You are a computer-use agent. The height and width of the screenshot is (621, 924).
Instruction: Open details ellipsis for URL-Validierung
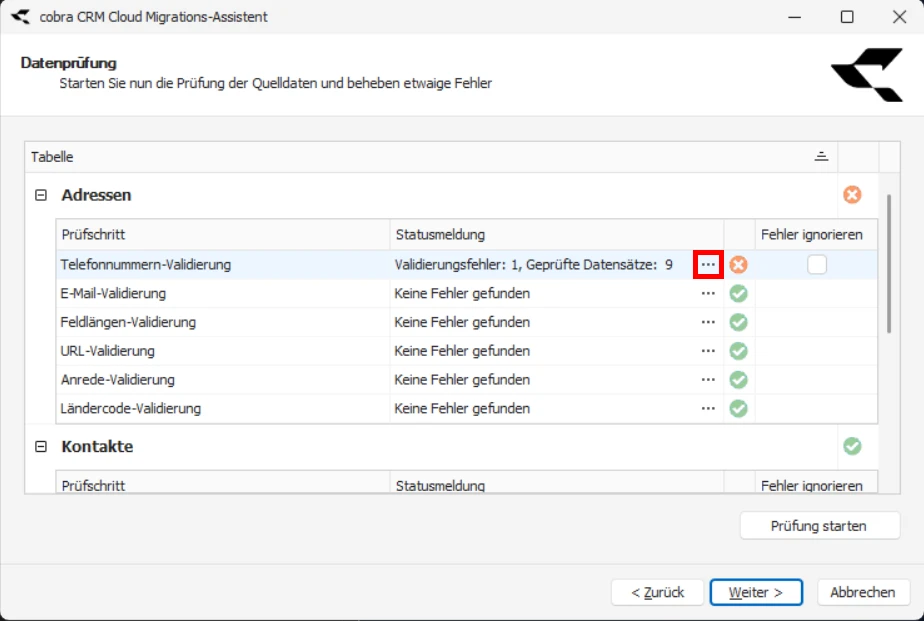tap(707, 351)
